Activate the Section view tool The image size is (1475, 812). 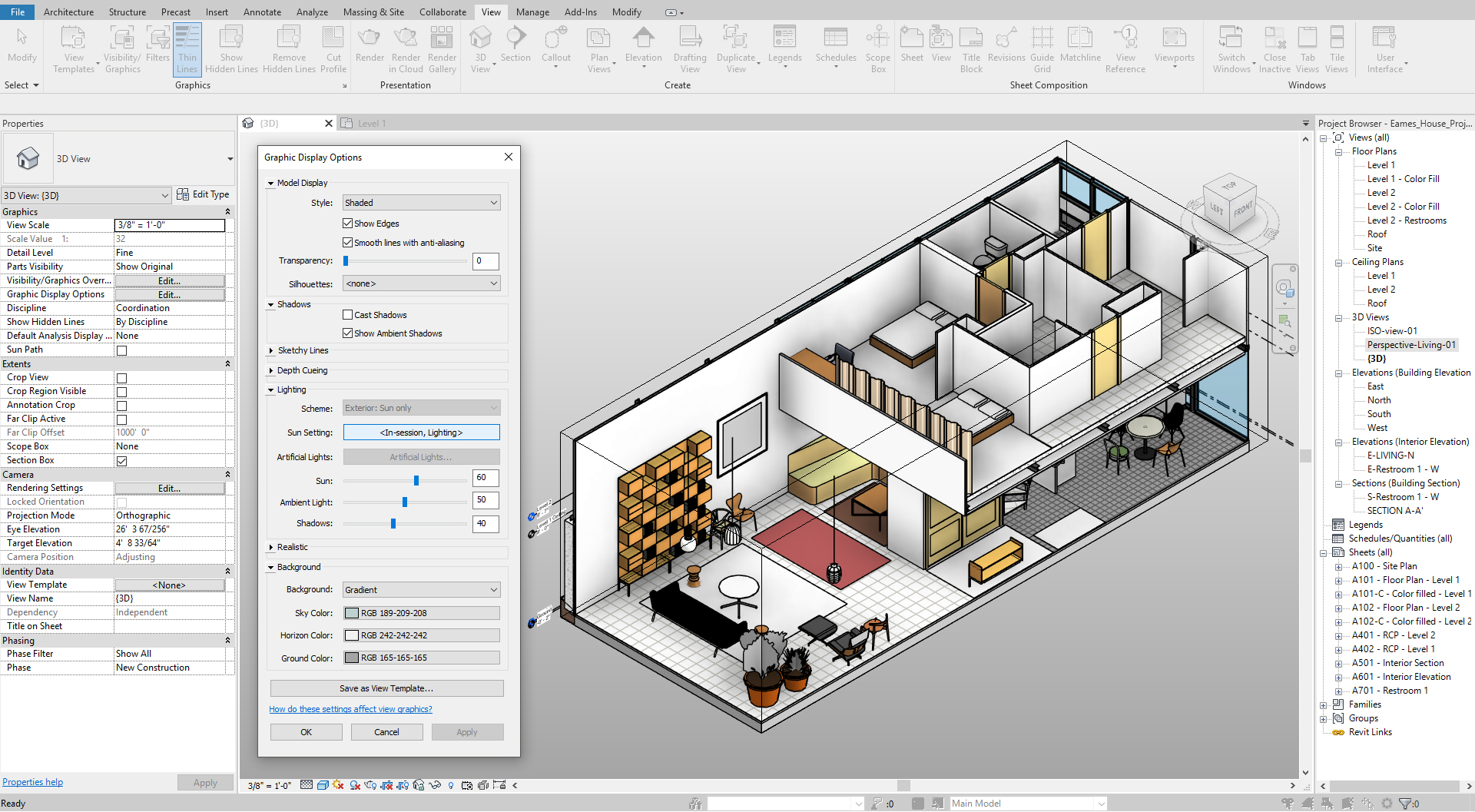pos(515,46)
